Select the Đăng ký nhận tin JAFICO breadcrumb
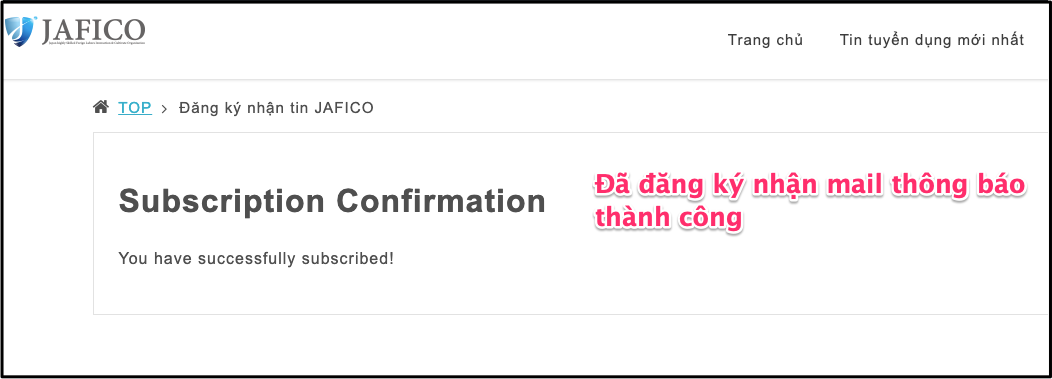Image resolution: width=1052 pixels, height=379 pixels. tap(276, 107)
